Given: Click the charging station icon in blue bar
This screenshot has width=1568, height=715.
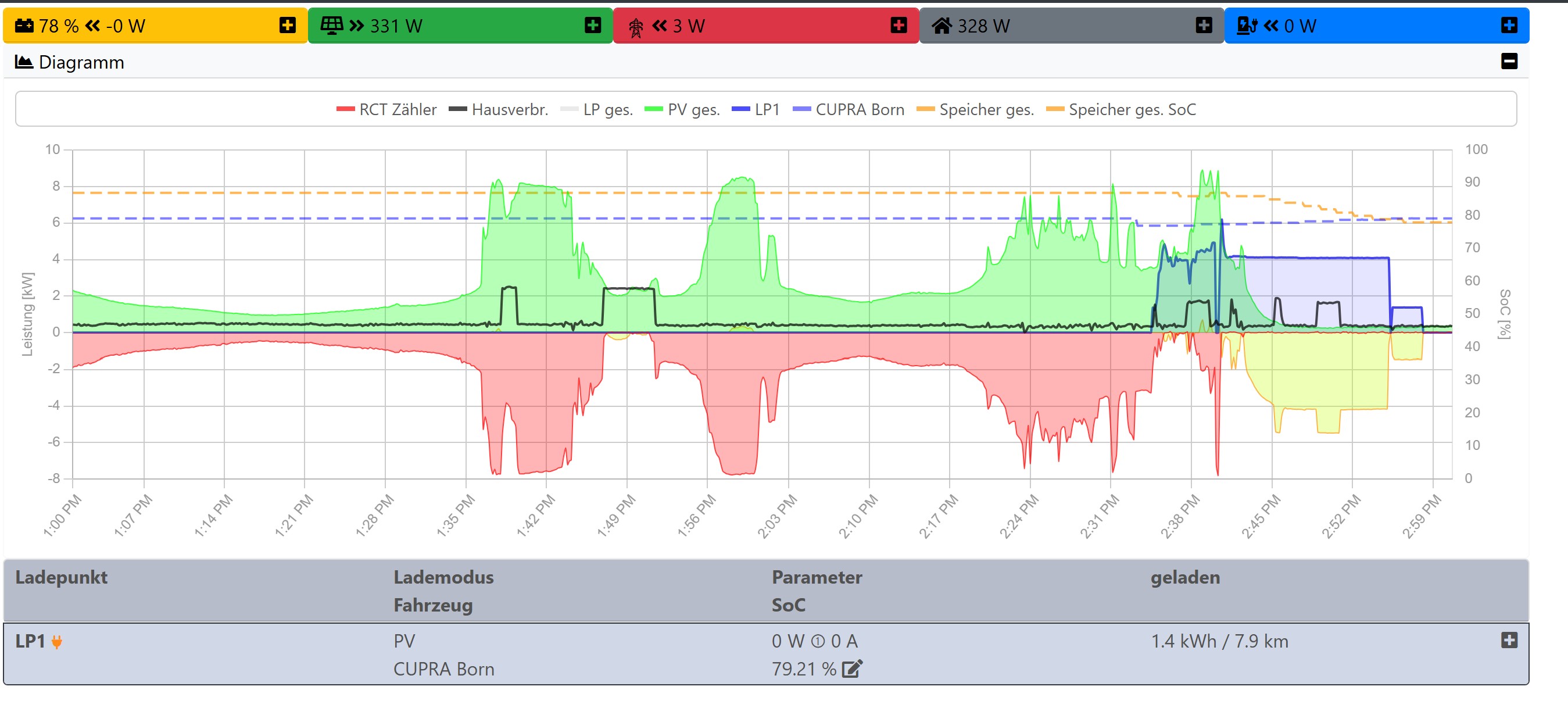Looking at the screenshot, I should 1247,26.
